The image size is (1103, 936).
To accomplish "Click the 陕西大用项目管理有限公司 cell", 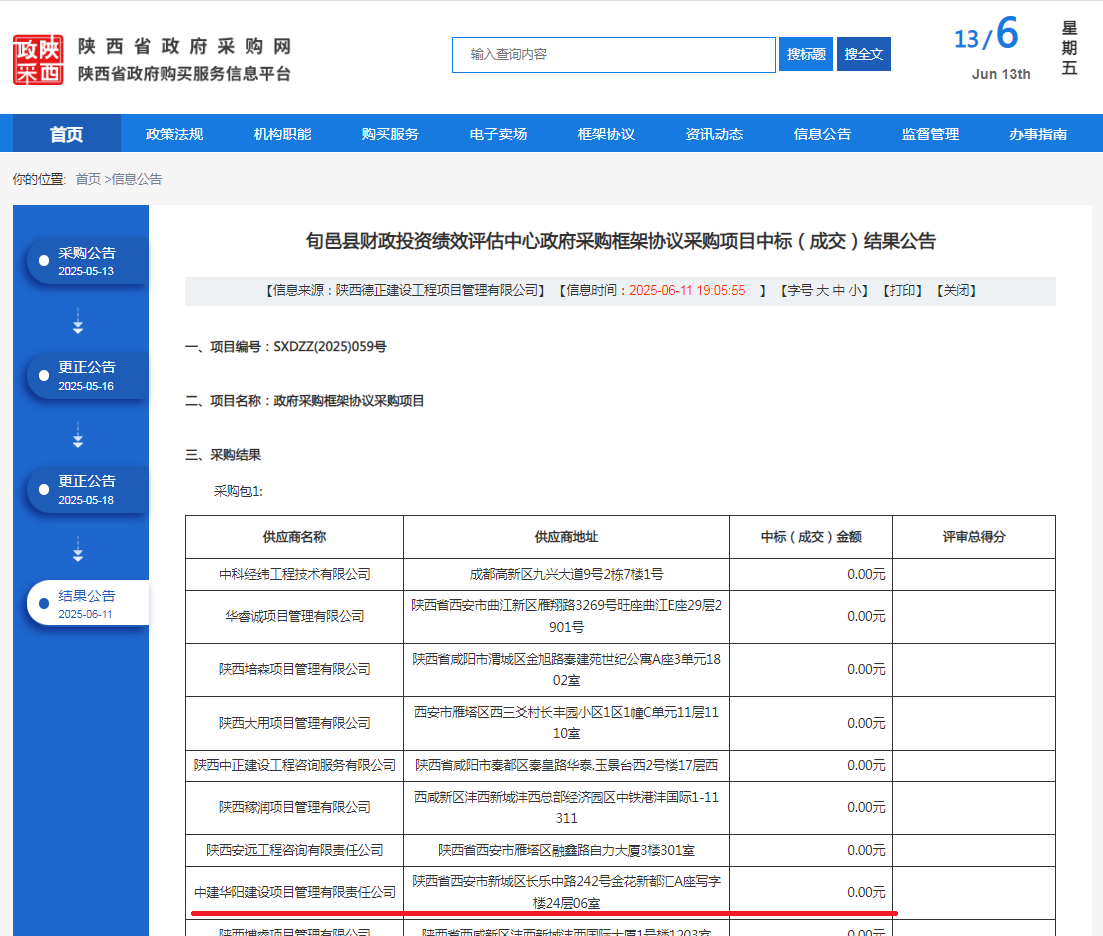I will coord(295,724).
